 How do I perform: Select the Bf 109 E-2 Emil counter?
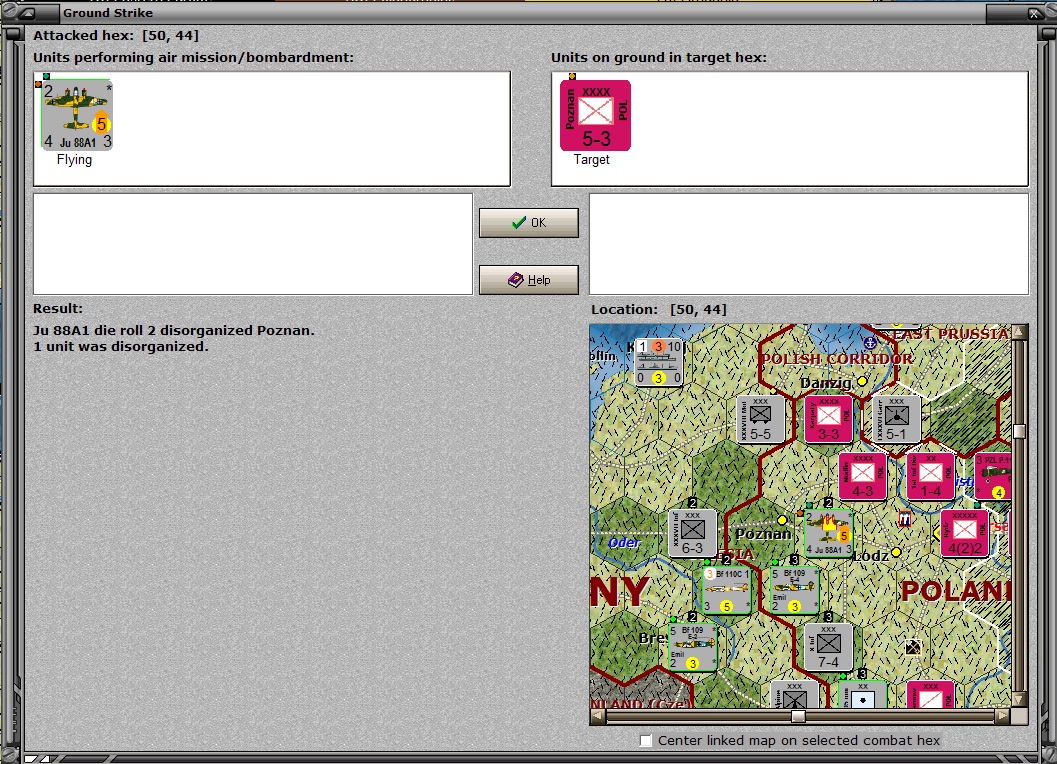(x=692, y=647)
